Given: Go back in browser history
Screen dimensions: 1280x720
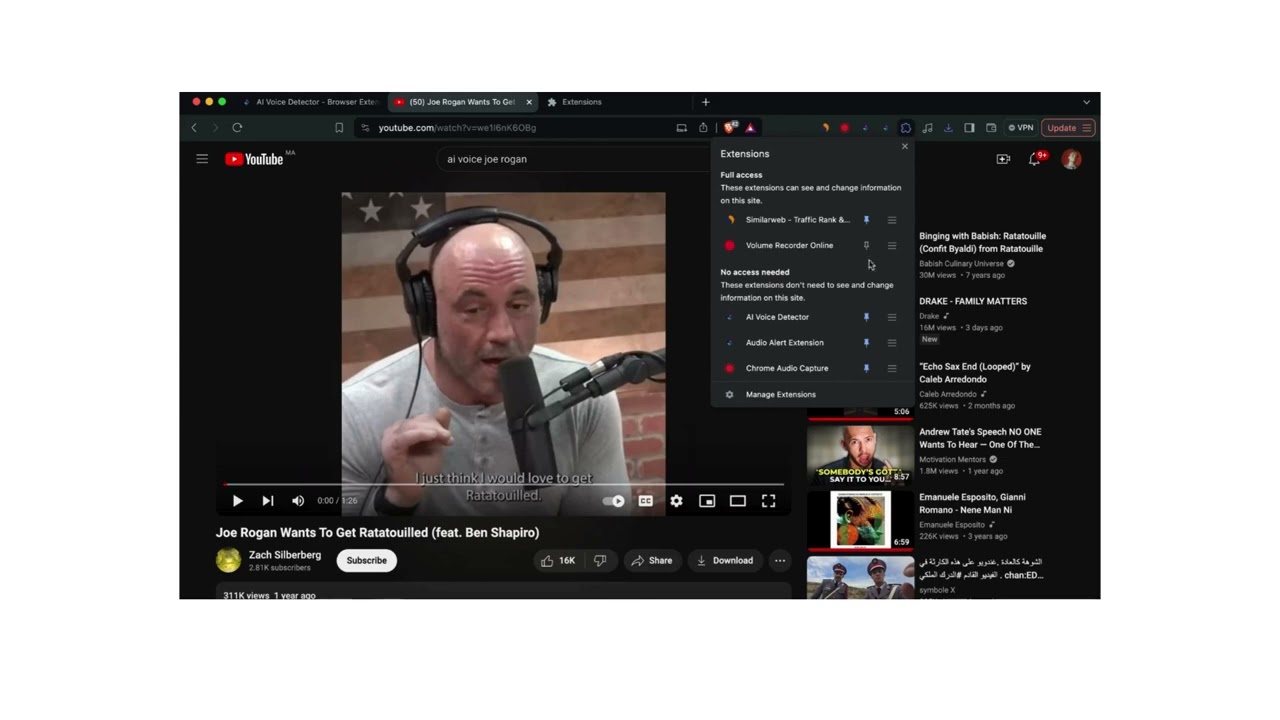Looking at the screenshot, I should [194, 128].
